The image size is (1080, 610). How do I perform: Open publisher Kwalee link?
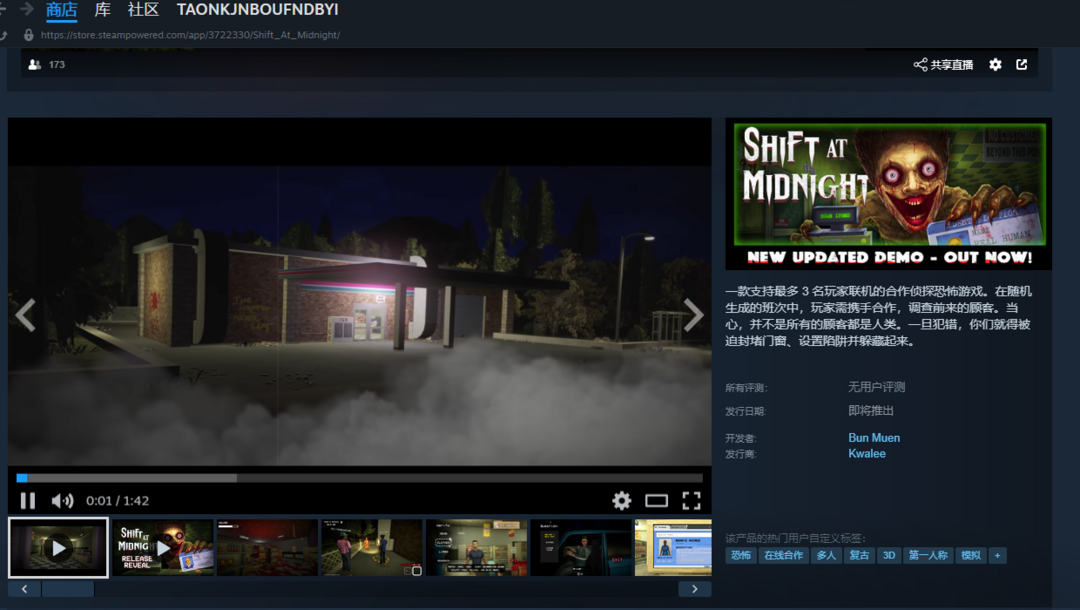866,454
